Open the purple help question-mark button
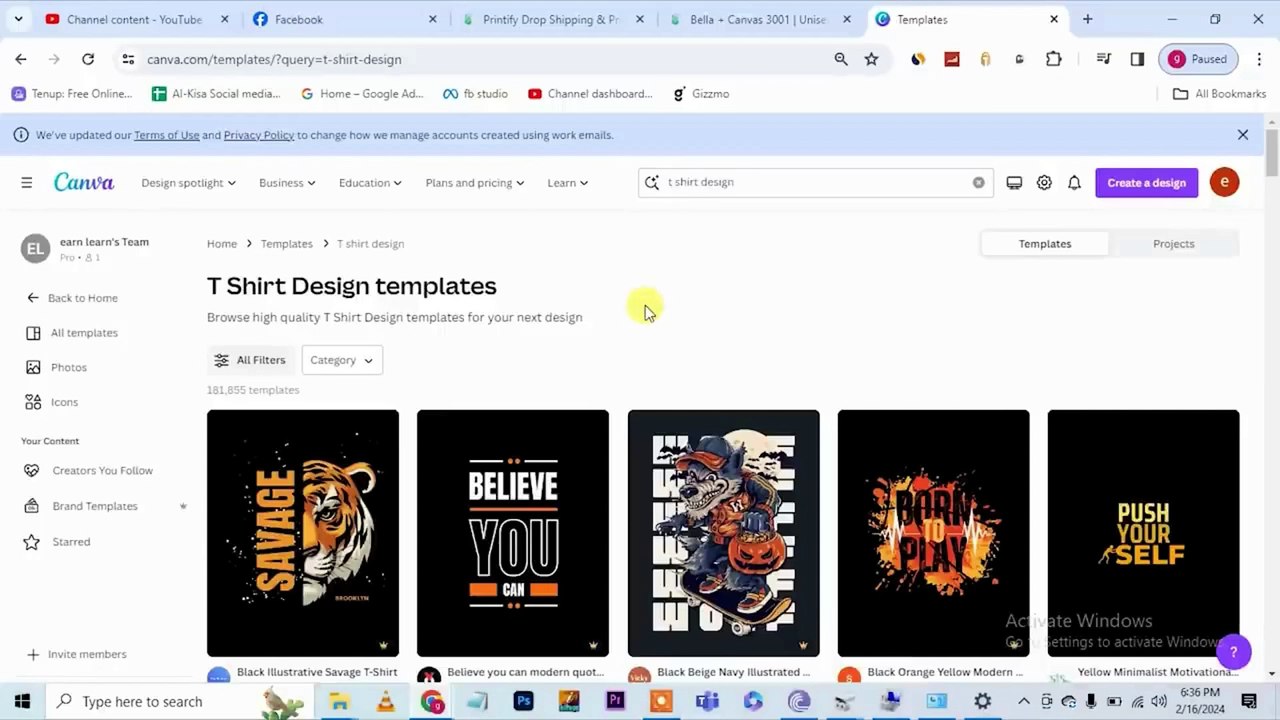This screenshot has height=720, width=1280. (1233, 652)
